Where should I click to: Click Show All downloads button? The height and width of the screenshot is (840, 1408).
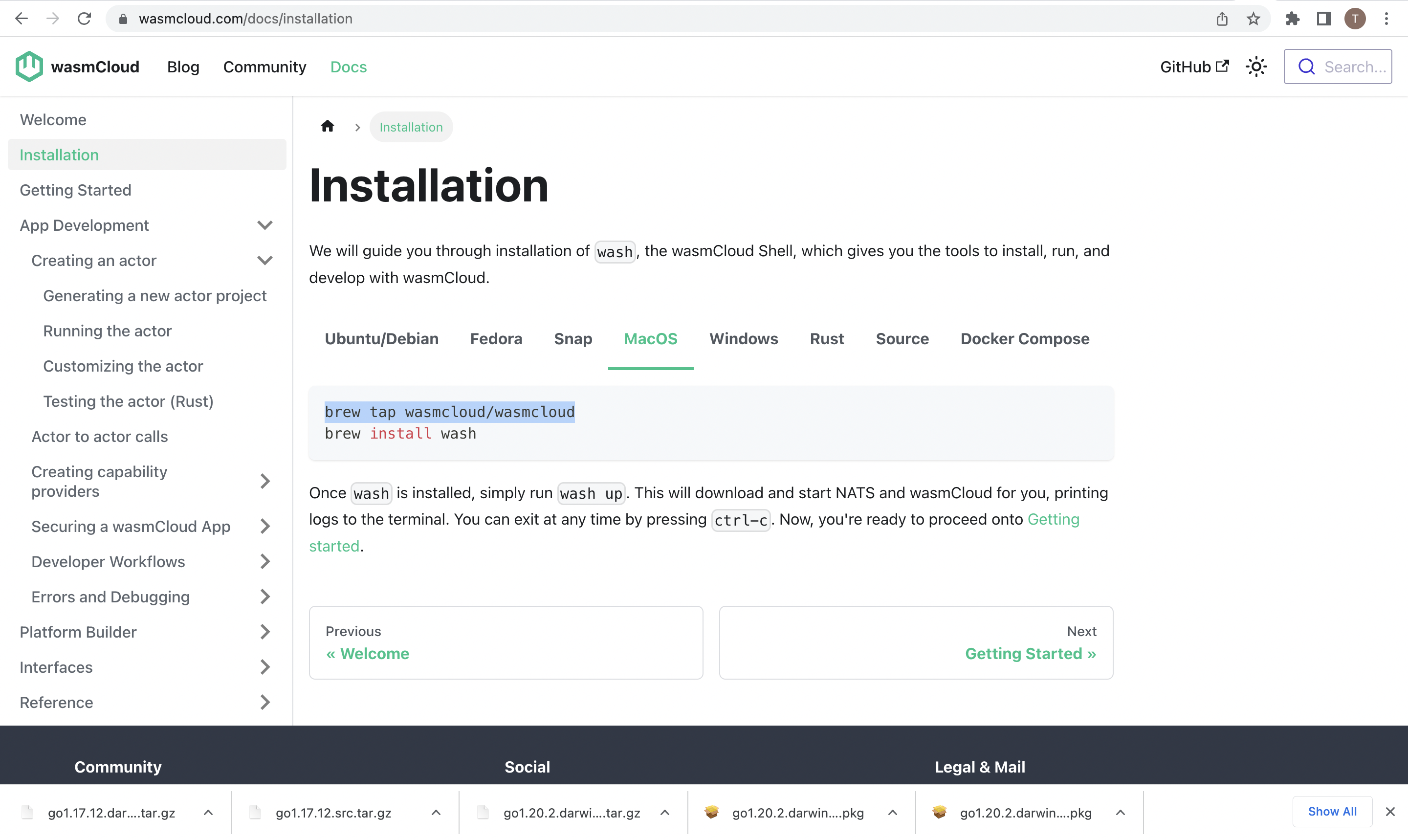tap(1332, 811)
